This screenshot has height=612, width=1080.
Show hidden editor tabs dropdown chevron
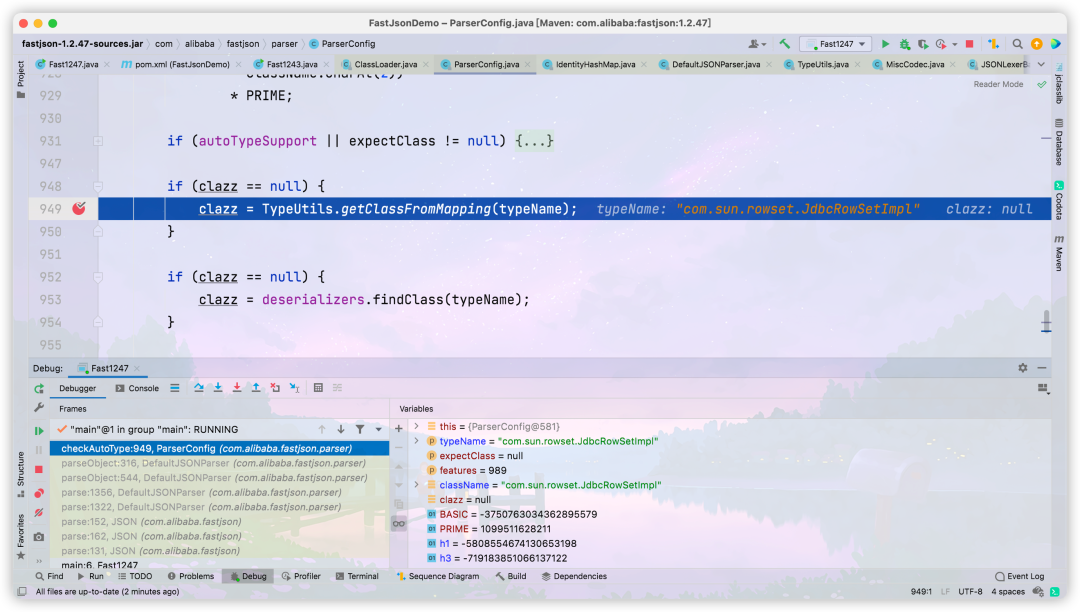click(x=1041, y=64)
